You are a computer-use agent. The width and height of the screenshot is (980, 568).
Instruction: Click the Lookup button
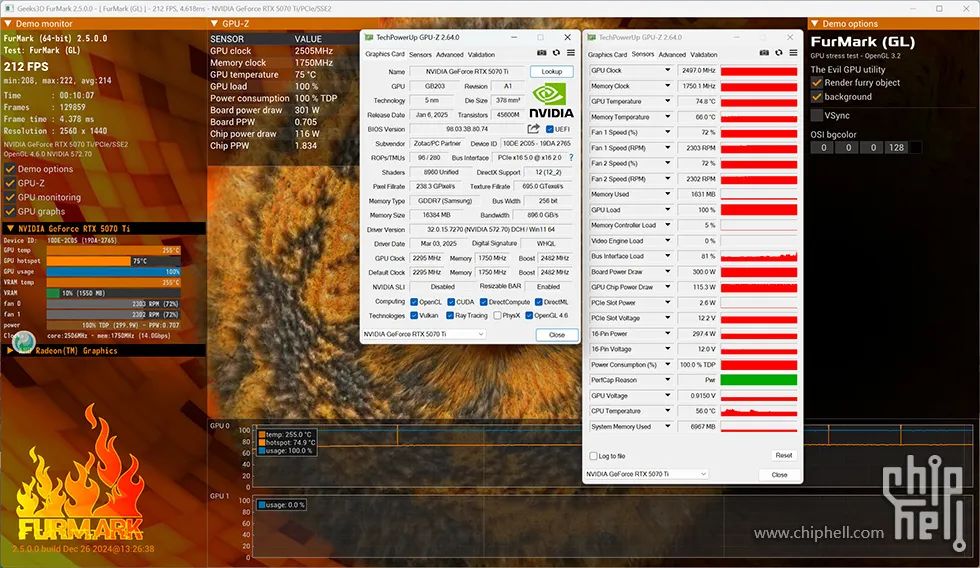pos(551,71)
